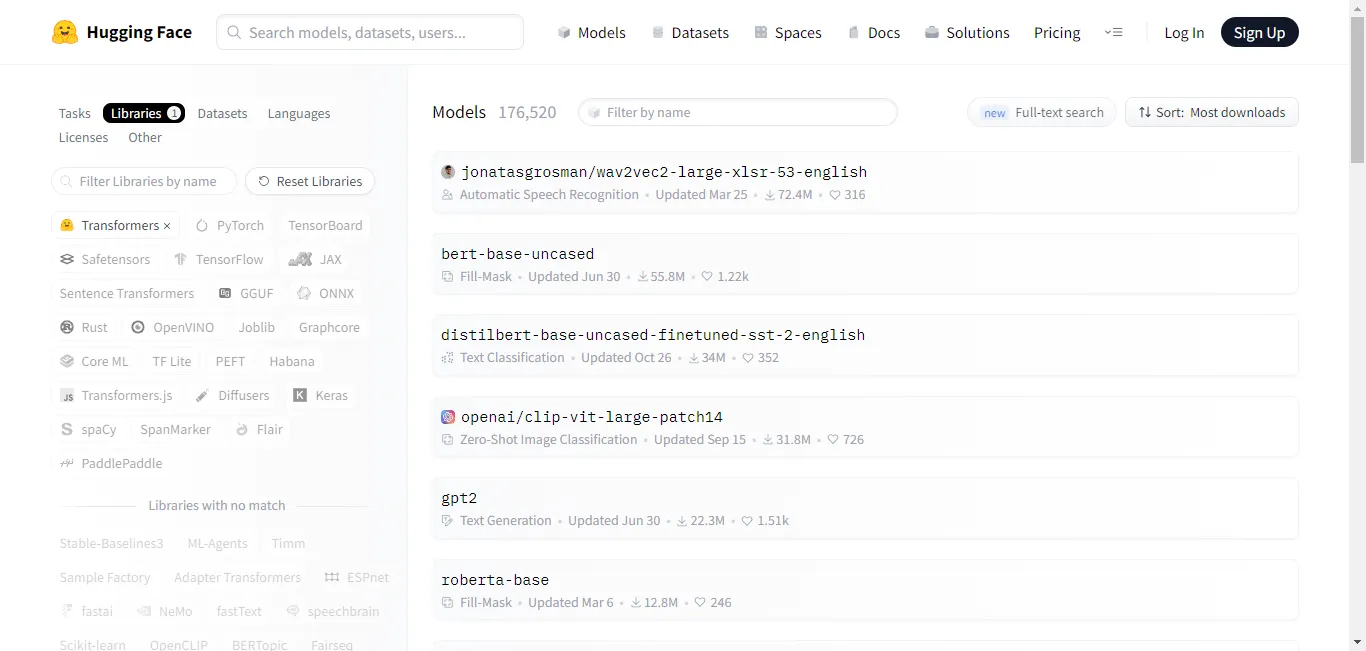This screenshot has width=1366, height=651.
Task: Click the jonatasgrosman avatar icon
Action: pos(448,172)
